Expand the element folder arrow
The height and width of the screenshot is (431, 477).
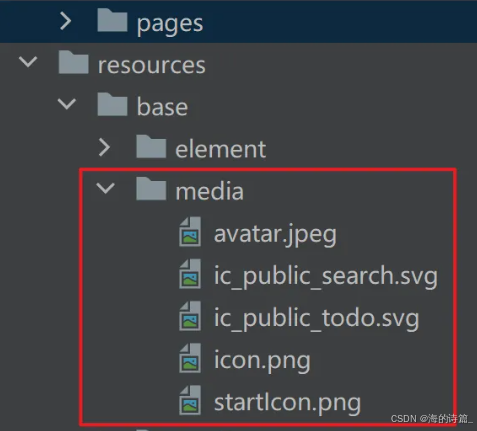coord(104,147)
